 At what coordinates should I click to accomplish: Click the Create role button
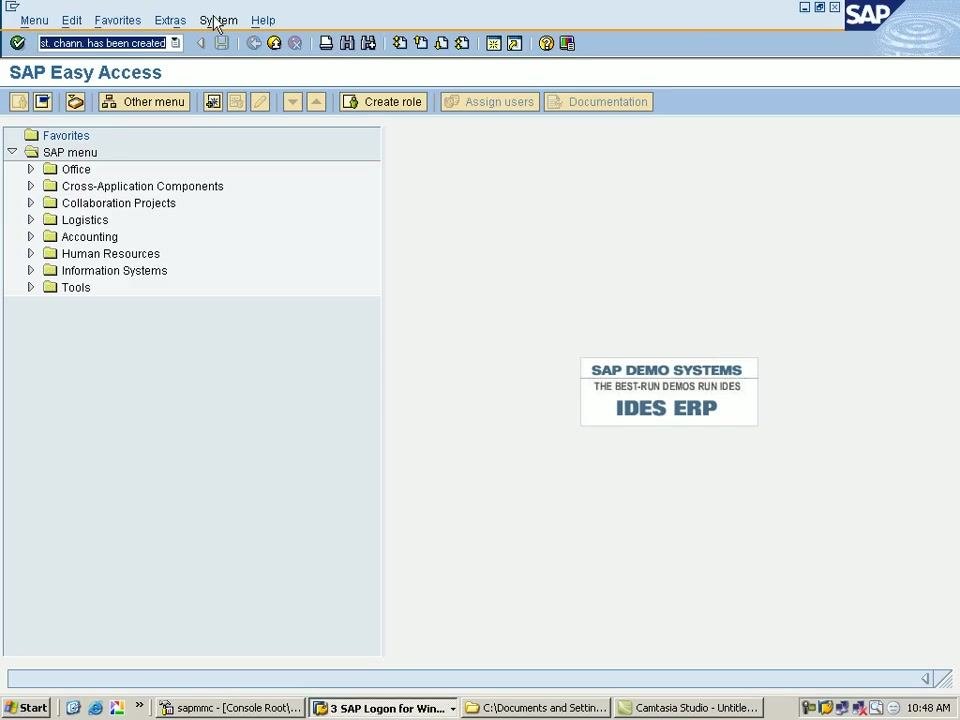tap(383, 102)
